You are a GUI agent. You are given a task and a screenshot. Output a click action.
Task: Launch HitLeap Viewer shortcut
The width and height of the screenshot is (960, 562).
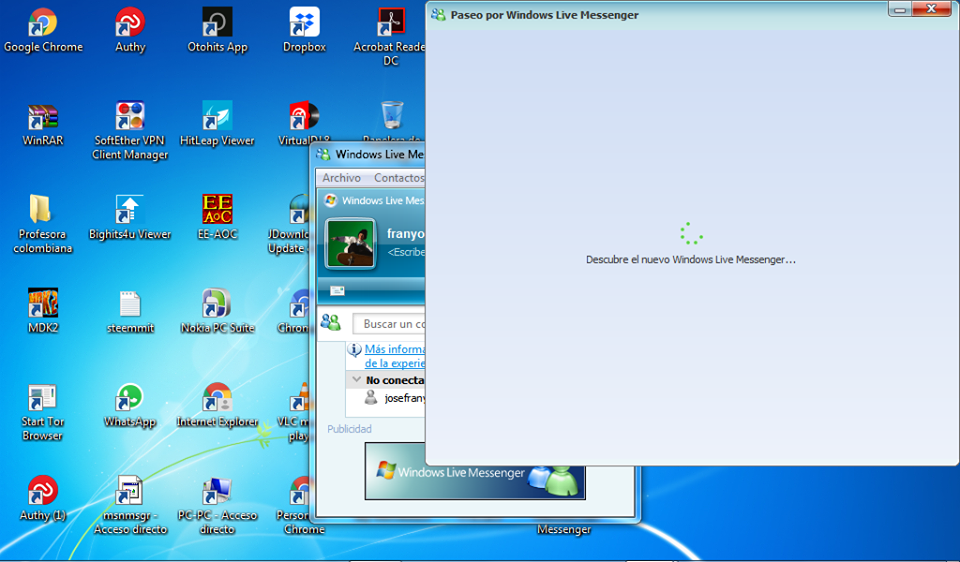[217, 125]
